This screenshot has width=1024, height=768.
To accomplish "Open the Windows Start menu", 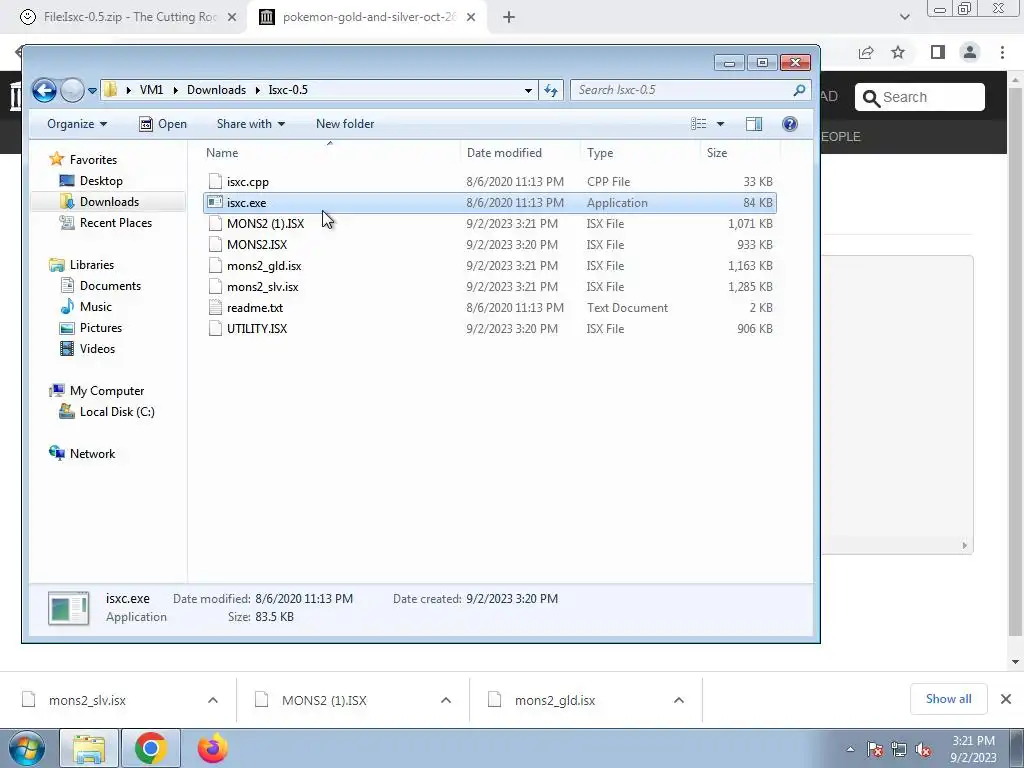I will (27, 748).
